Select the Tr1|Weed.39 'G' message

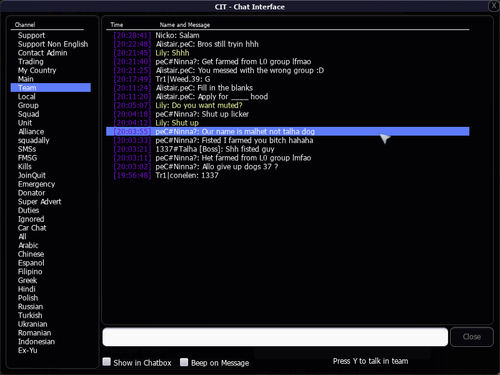[288, 79]
